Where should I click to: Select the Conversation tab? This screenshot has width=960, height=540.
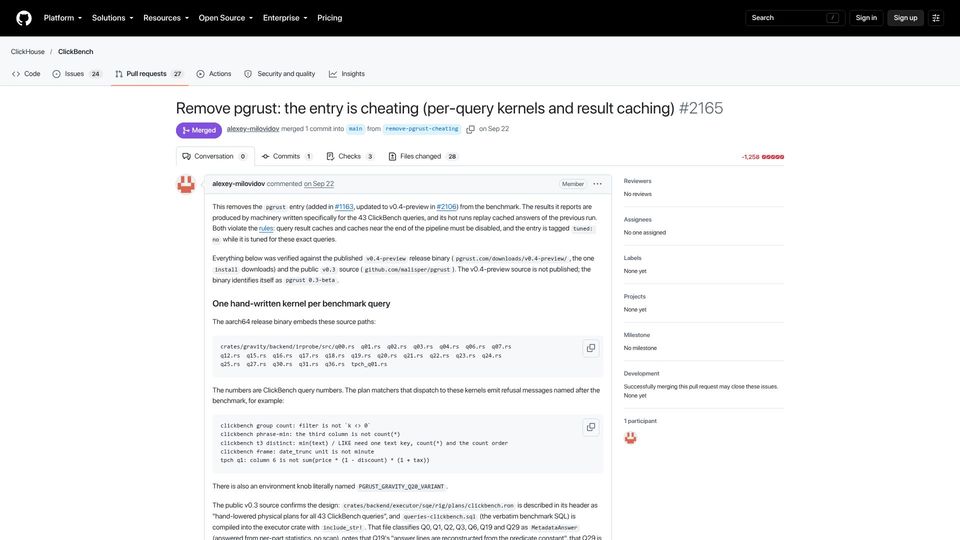point(214,156)
